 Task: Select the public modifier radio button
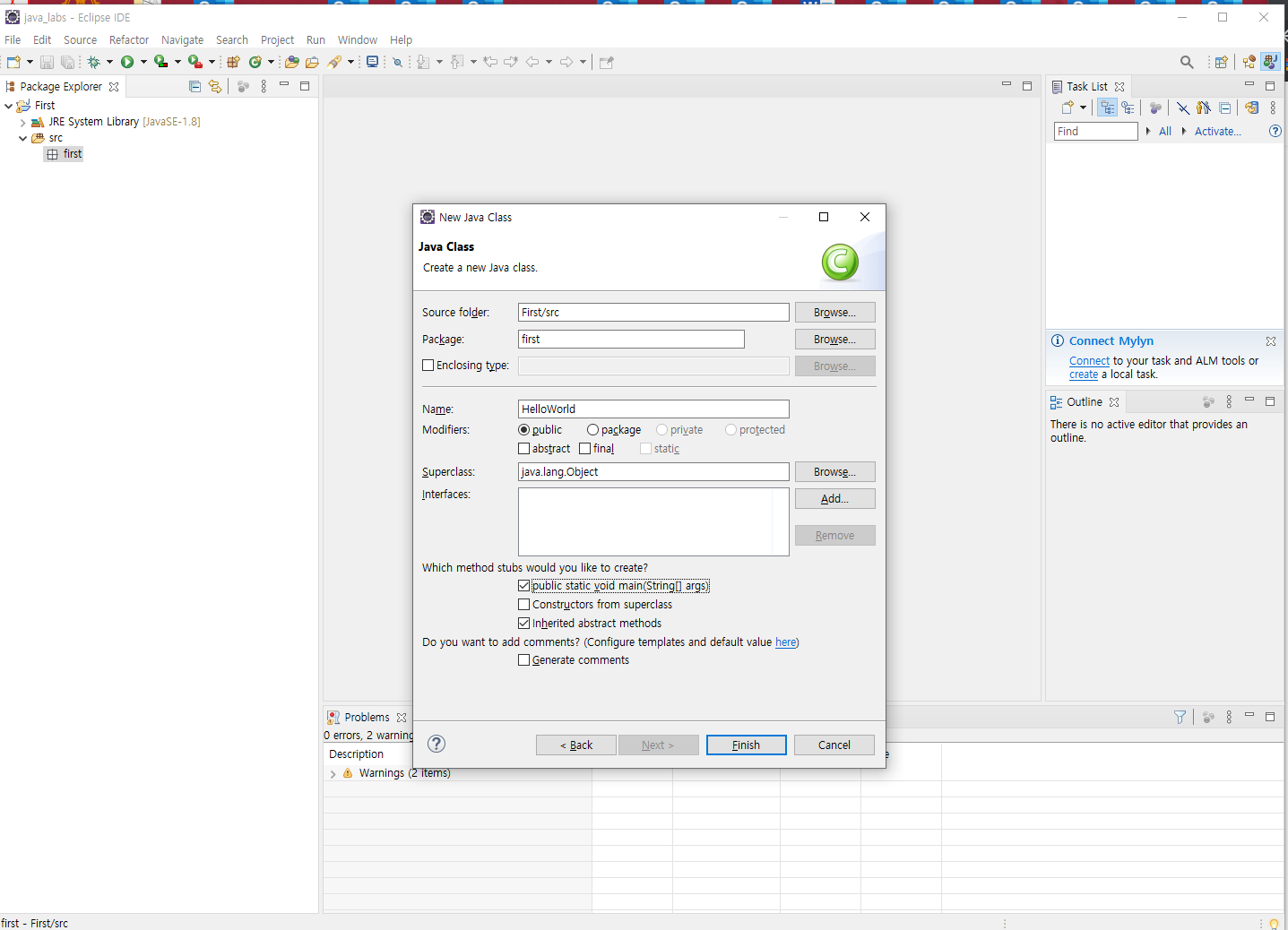524,430
